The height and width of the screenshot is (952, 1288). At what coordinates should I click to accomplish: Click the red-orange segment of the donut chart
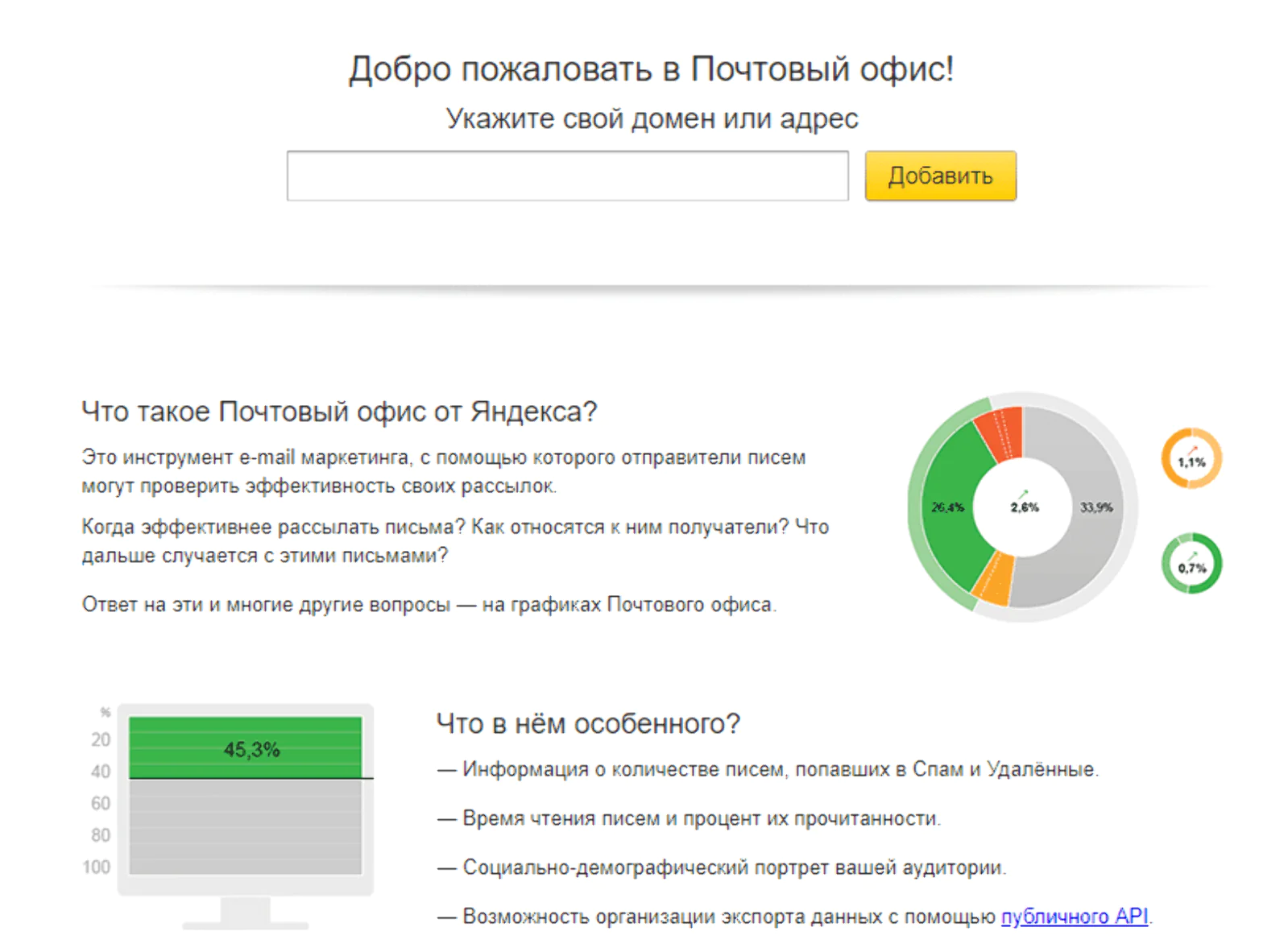(1000, 433)
